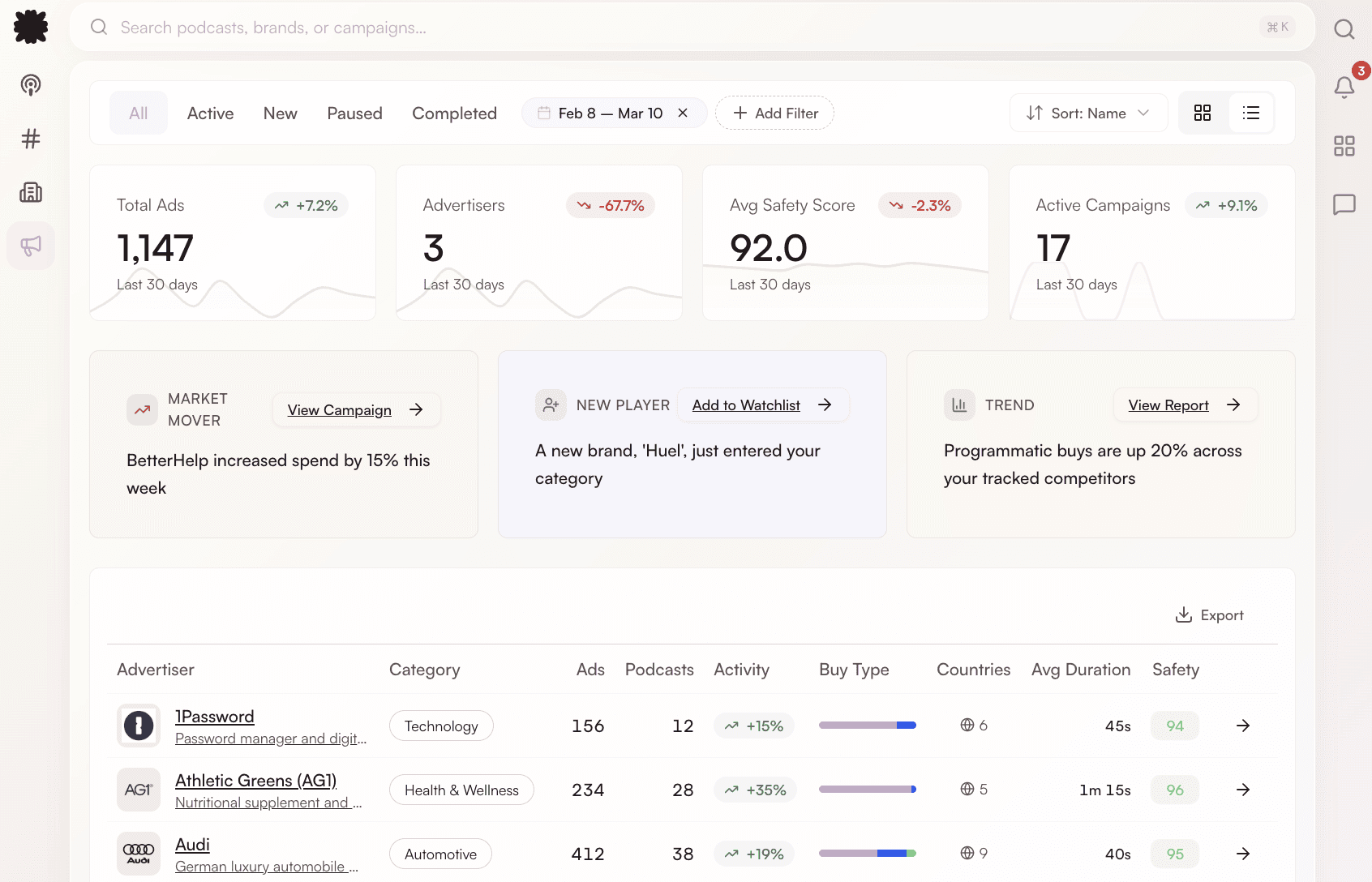Open the Sort: Name dropdown
This screenshot has height=882, width=1372.
click(x=1088, y=113)
